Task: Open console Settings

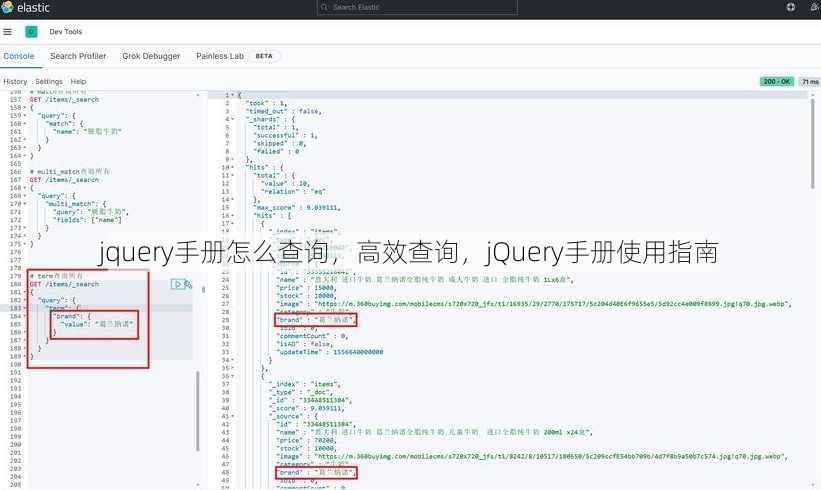Action: pos(49,82)
